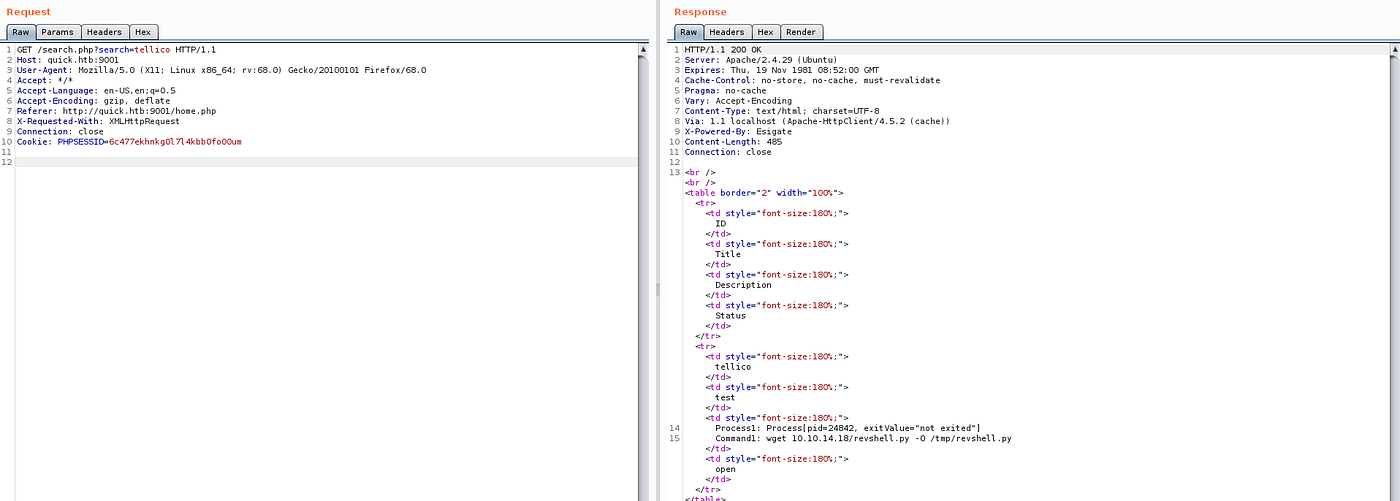Click the PHPSESSID cookie line
This screenshot has width=1400, height=501.
click(x=129, y=142)
